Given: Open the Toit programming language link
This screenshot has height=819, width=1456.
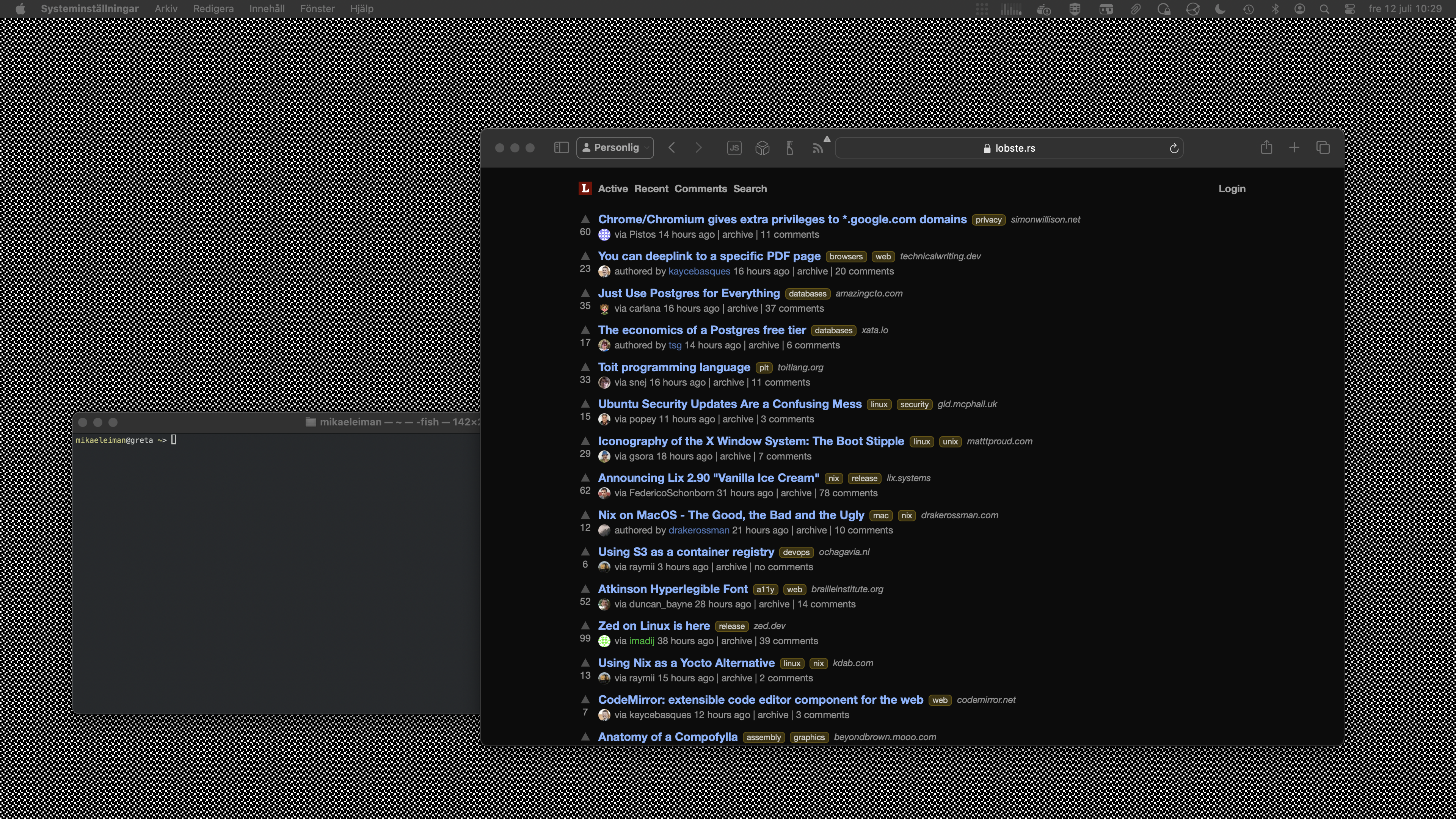Looking at the screenshot, I should pyautogui.click(x=674, y=367).
